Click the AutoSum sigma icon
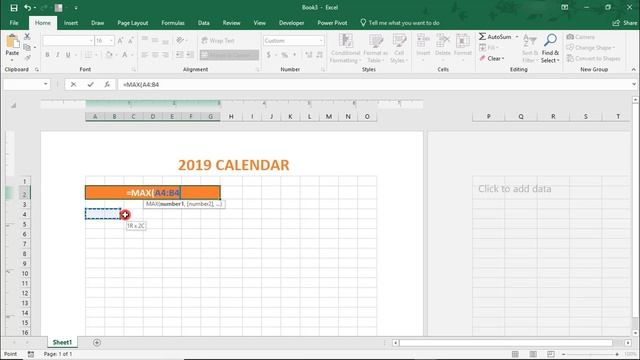 pyautogui.click(x=482, y=37)
